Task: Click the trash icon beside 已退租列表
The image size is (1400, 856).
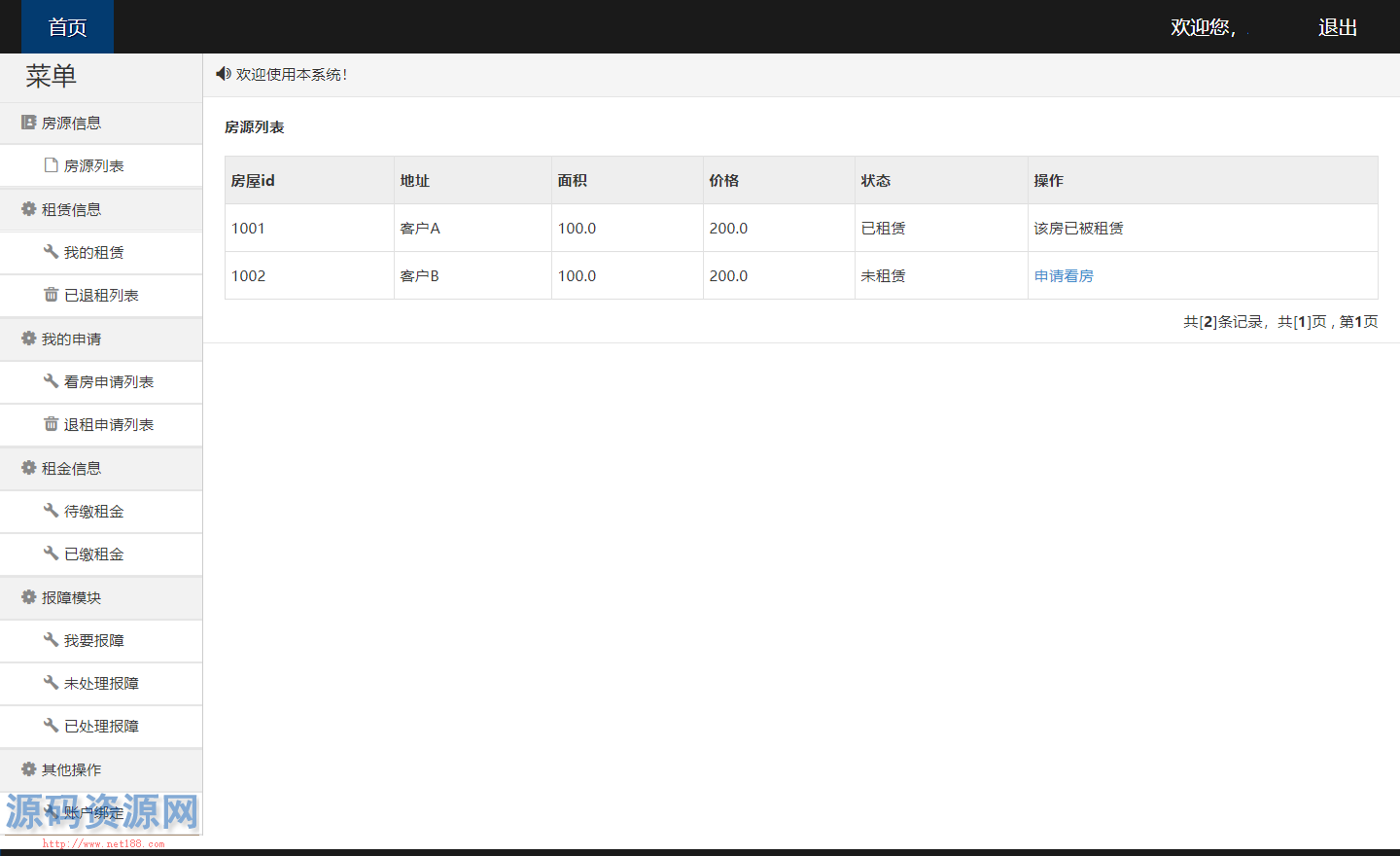Action: (51, 295)
